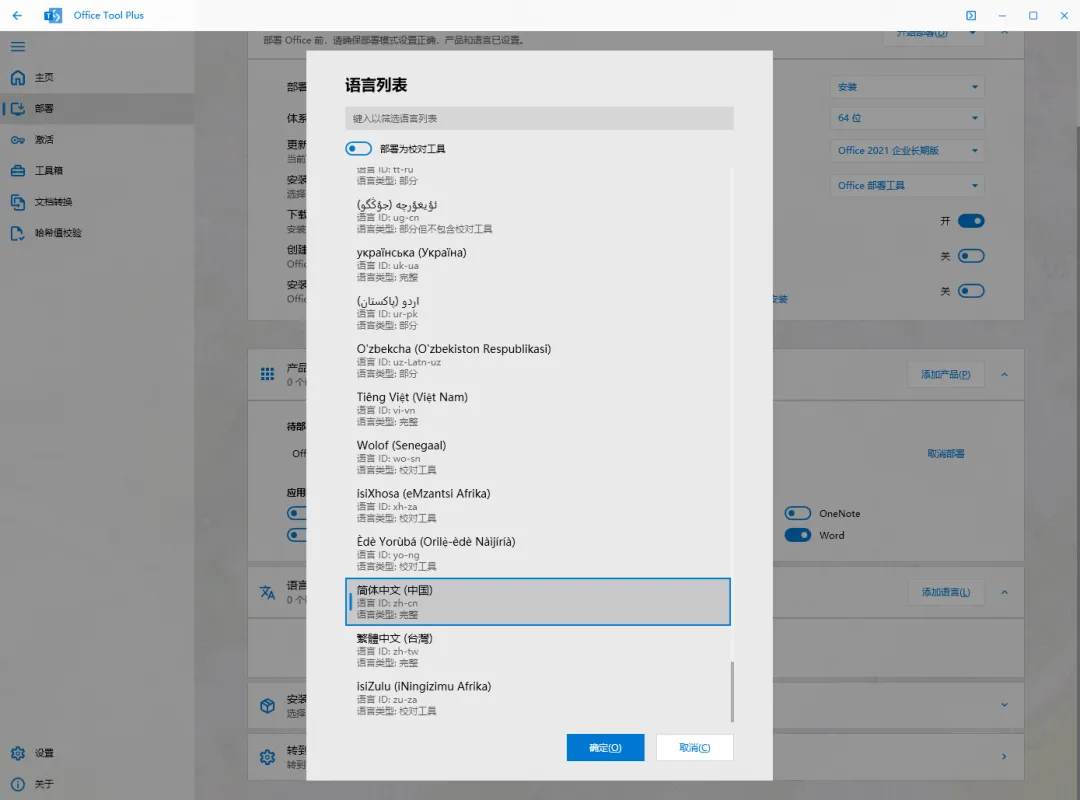
Task: Open 设置 settings in sidebar
Action: click(97, 752)
